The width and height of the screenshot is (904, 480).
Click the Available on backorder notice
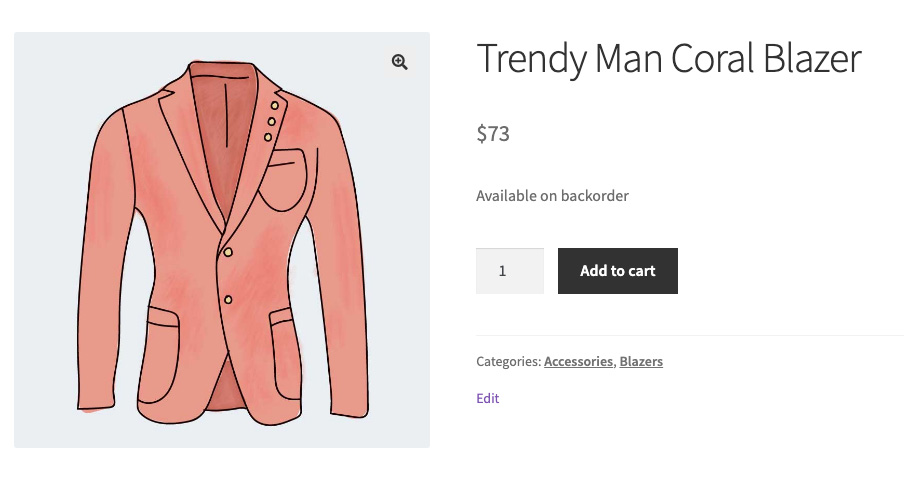552,196
